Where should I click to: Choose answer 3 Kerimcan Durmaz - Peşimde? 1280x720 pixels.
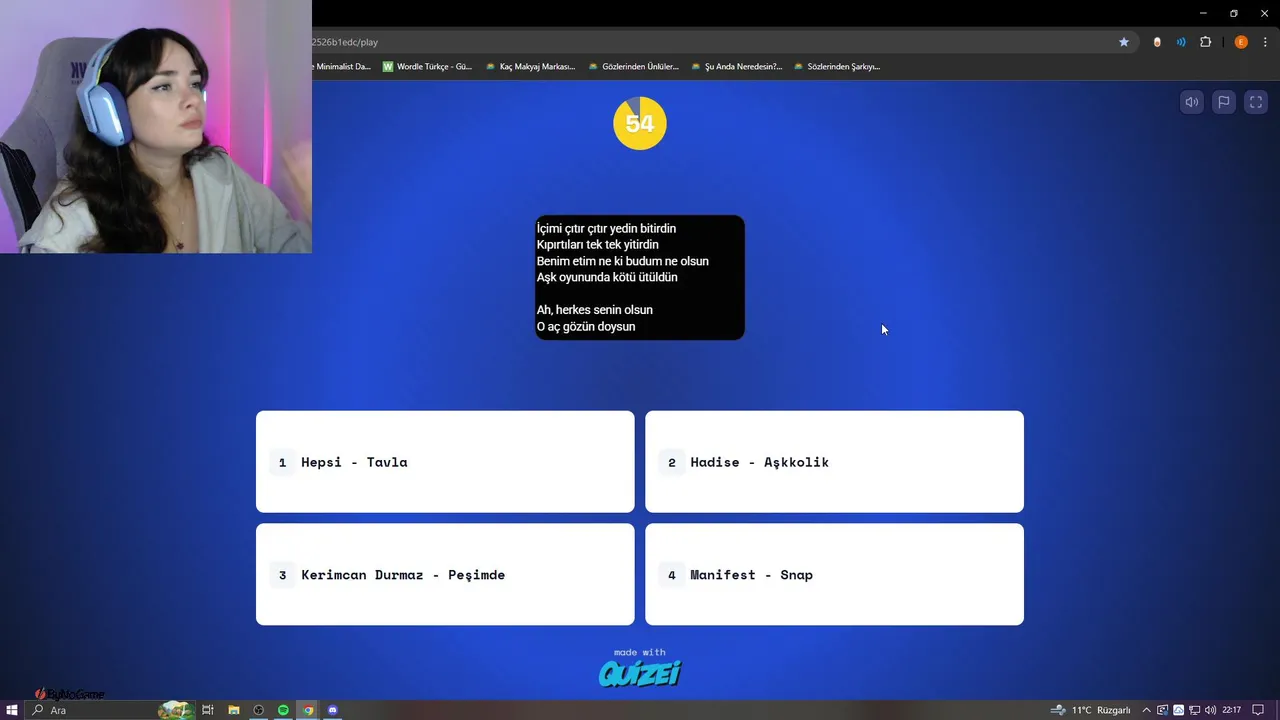tap(445, 574)
